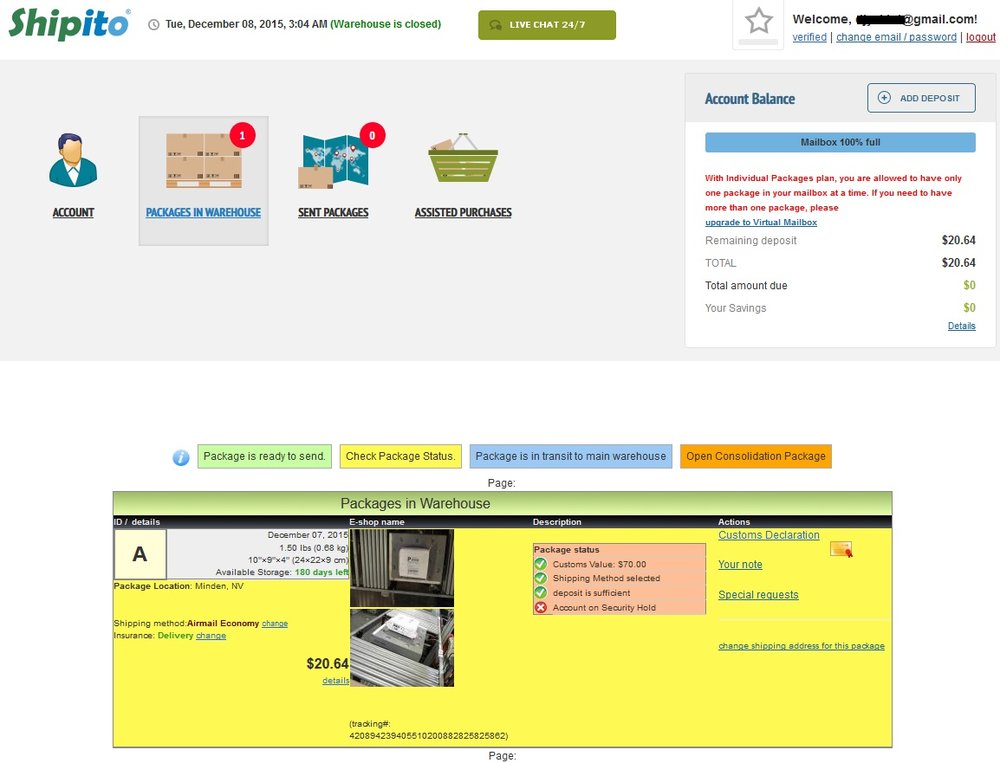Open the ACCOUNT menu label

tap(73, 212)
